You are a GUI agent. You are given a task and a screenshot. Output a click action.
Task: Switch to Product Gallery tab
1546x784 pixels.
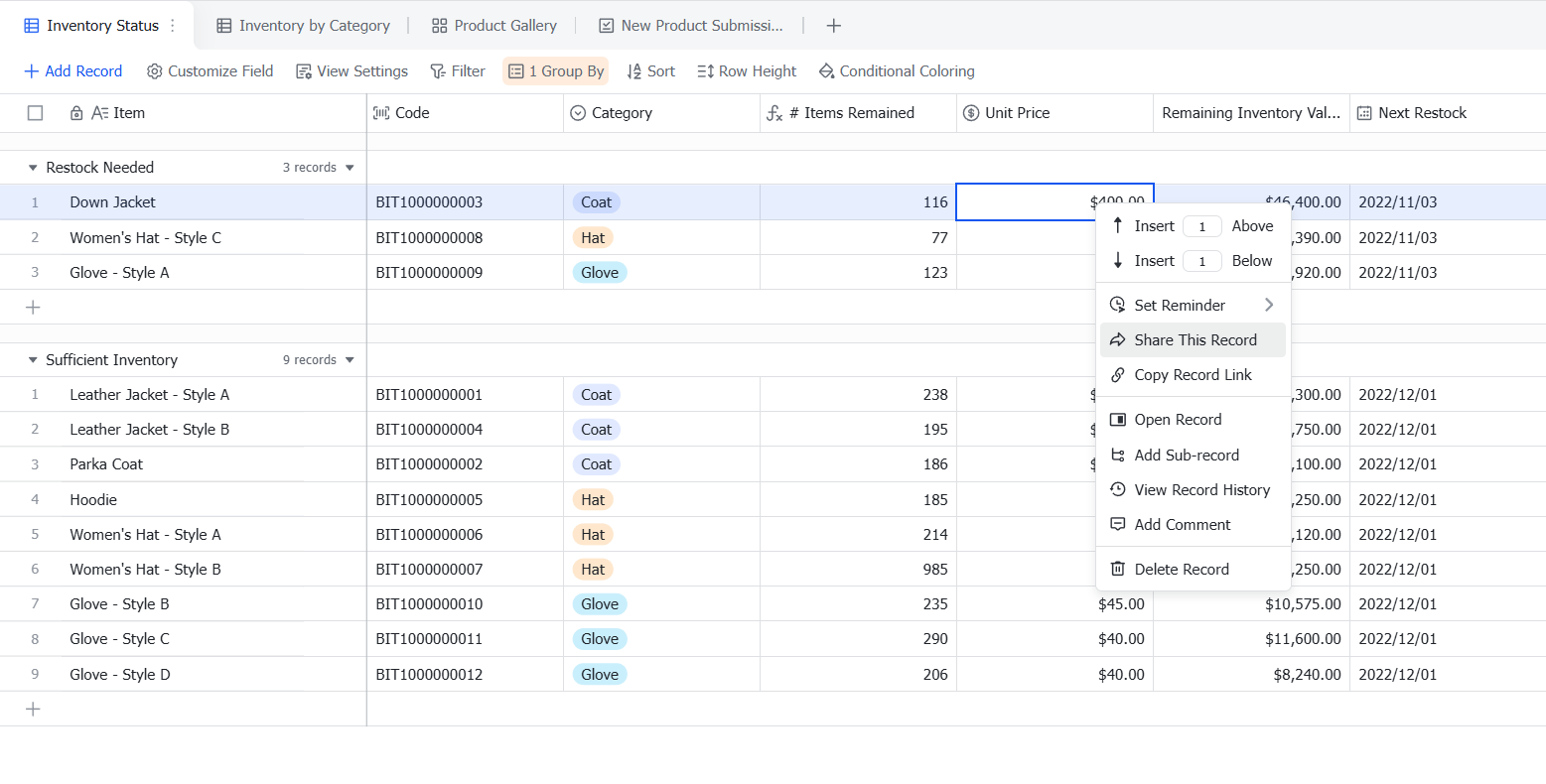point(494,26)
